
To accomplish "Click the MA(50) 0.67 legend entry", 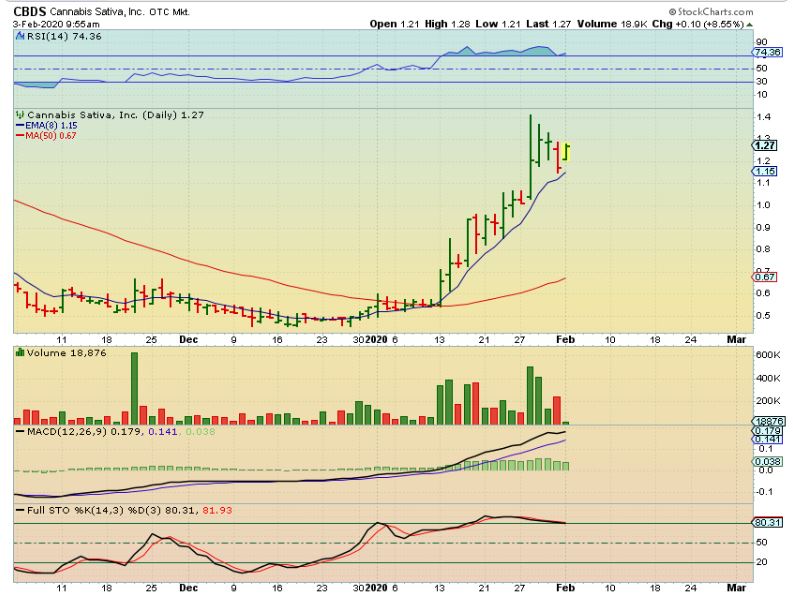I will pos(47,135).
